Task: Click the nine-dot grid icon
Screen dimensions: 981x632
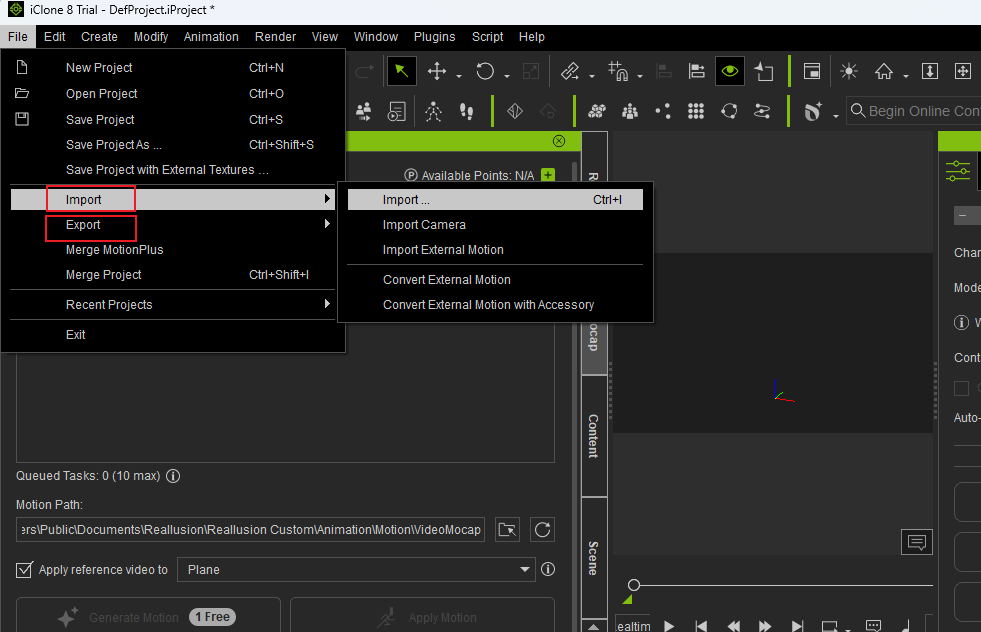Action: [696, 111]
